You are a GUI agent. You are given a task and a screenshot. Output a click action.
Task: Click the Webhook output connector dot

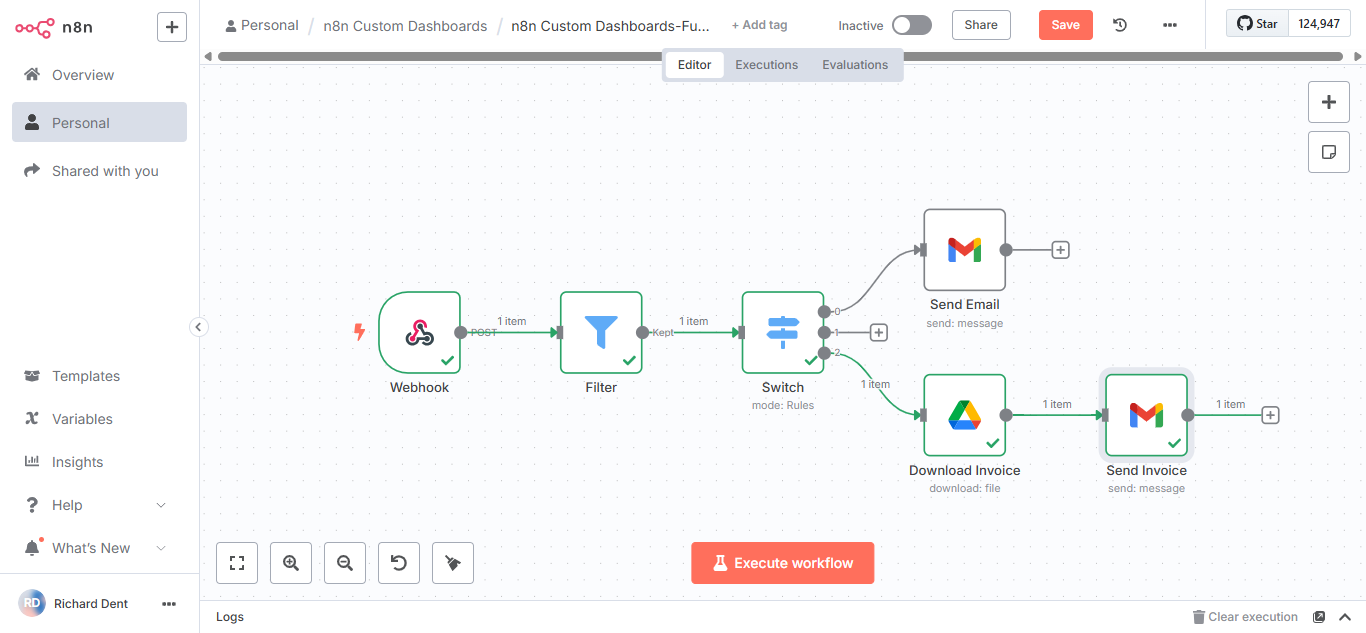pyautogui.click(x=461, y=332)
